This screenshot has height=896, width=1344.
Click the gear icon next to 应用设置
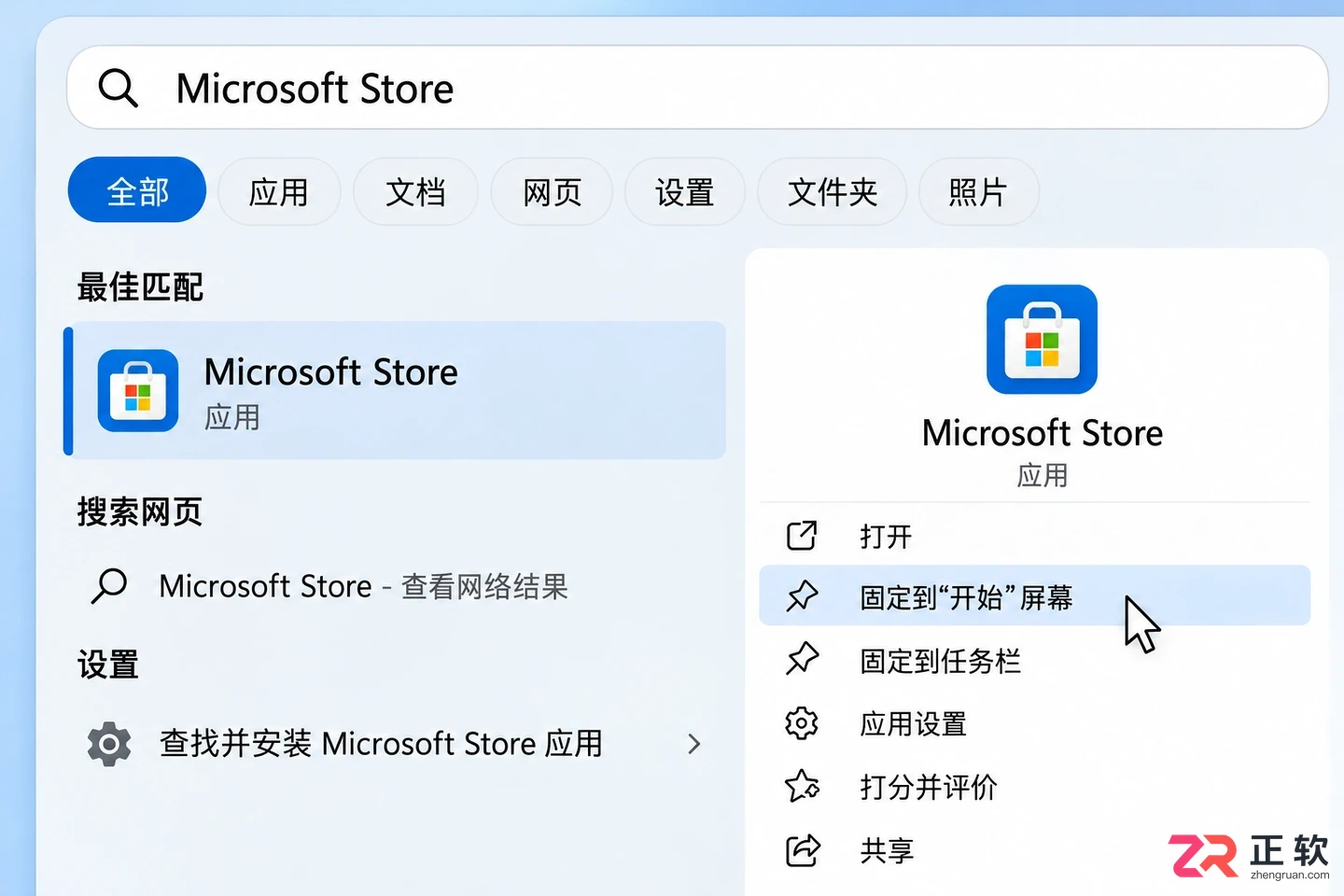(802, 723)
